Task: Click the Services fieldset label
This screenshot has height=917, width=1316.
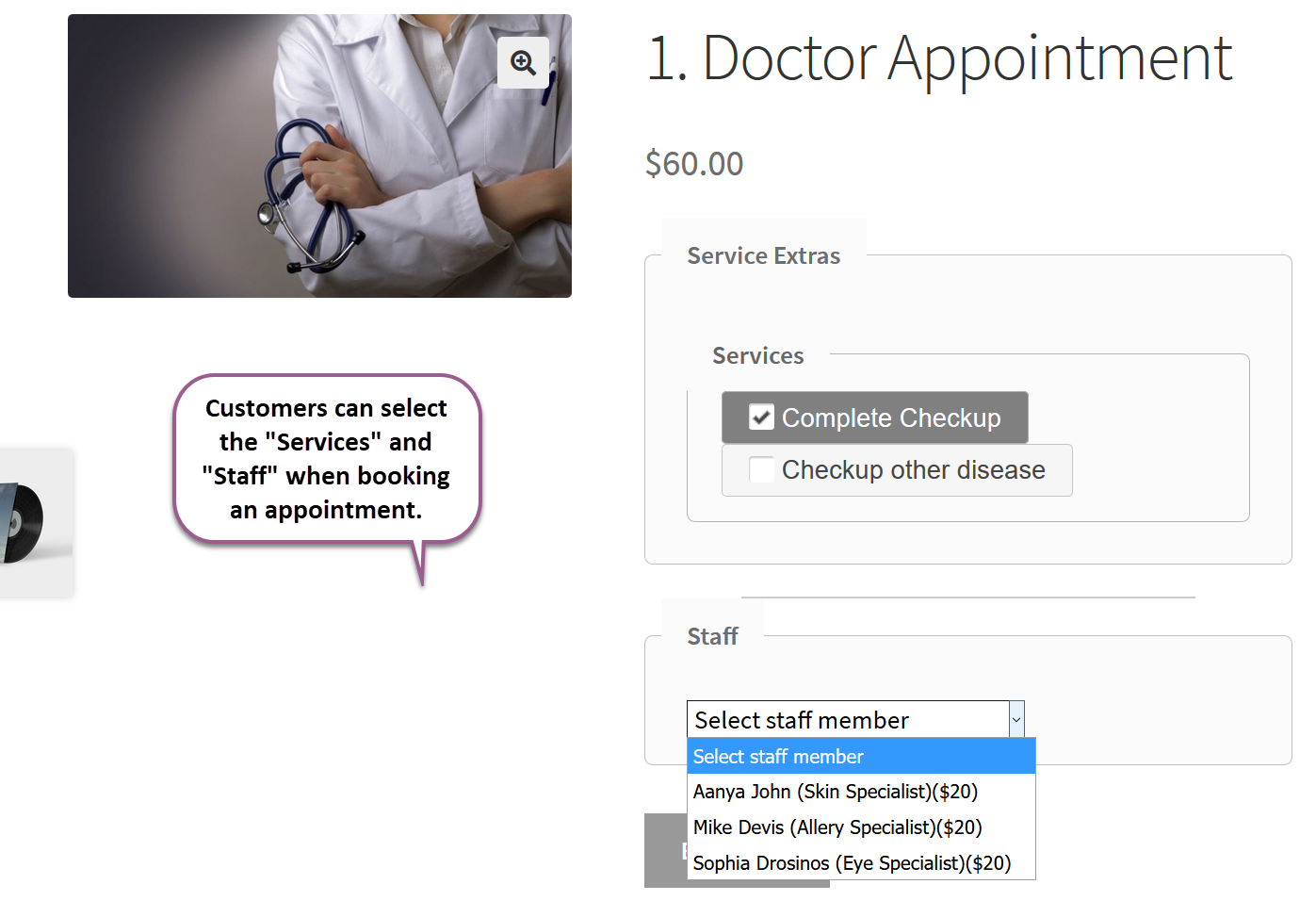Action: click(758, 355)
